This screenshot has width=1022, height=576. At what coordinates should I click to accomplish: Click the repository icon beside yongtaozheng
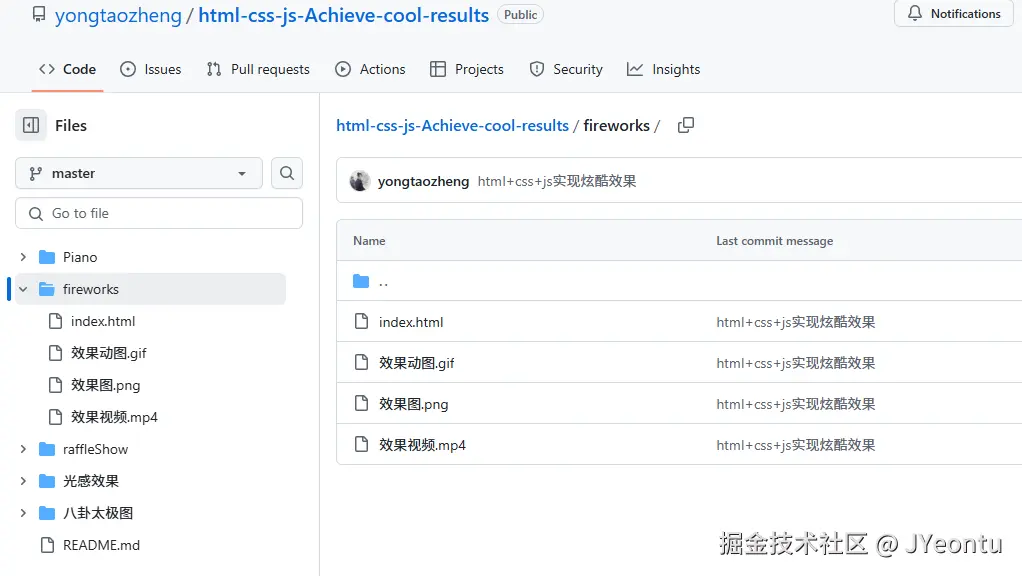pyautogui.click(x=39, y=15)
